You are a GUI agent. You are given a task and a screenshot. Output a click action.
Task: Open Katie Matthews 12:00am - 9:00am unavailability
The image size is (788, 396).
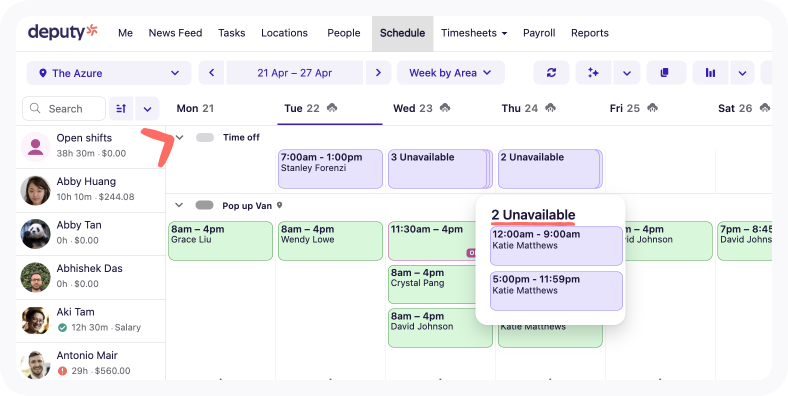tap(556, 246)
